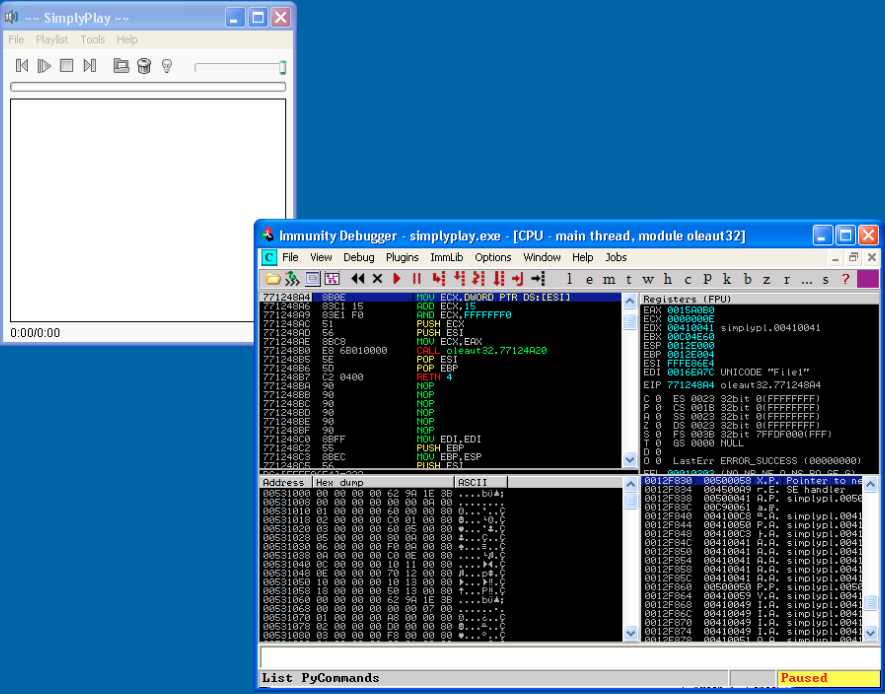Image resolution: width=885 pixels, height=694 pixels.
Task: Show source with the 's' button
Action: 826,279
